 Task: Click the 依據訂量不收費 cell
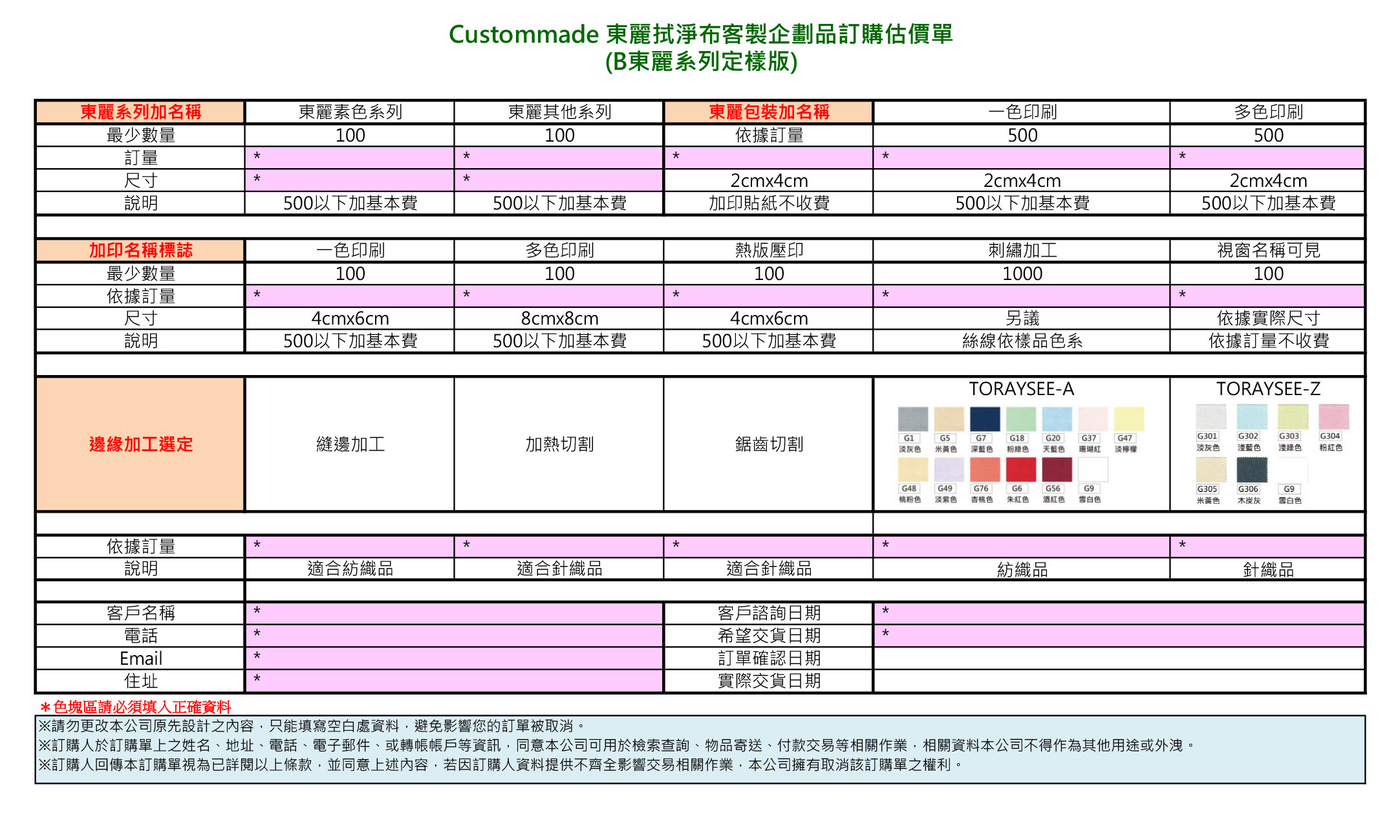[x=1268, y=341]
